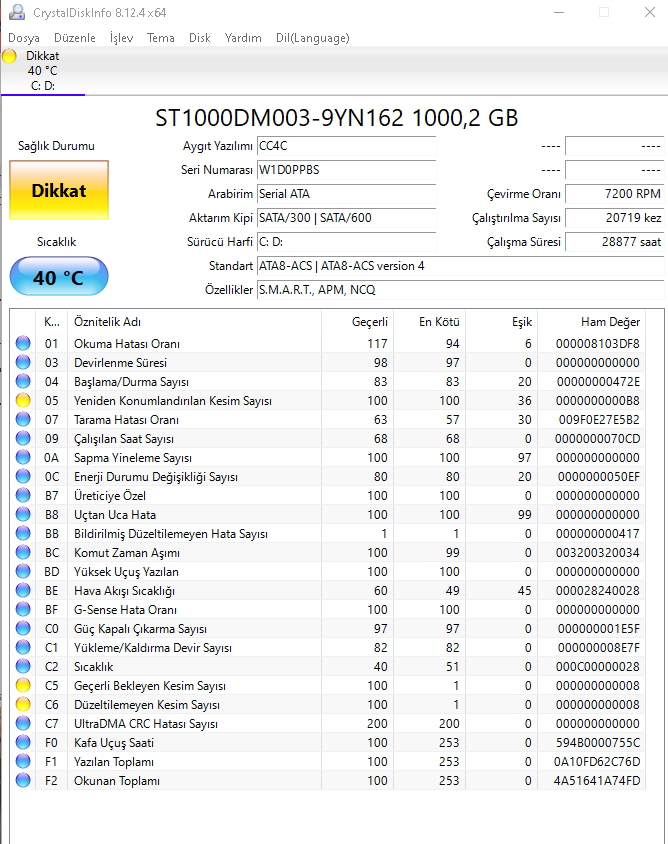668x844 pixels.
Task: Click the yellow status icon of the Dikkat disk tab
Action: click(x=9, y=57)
